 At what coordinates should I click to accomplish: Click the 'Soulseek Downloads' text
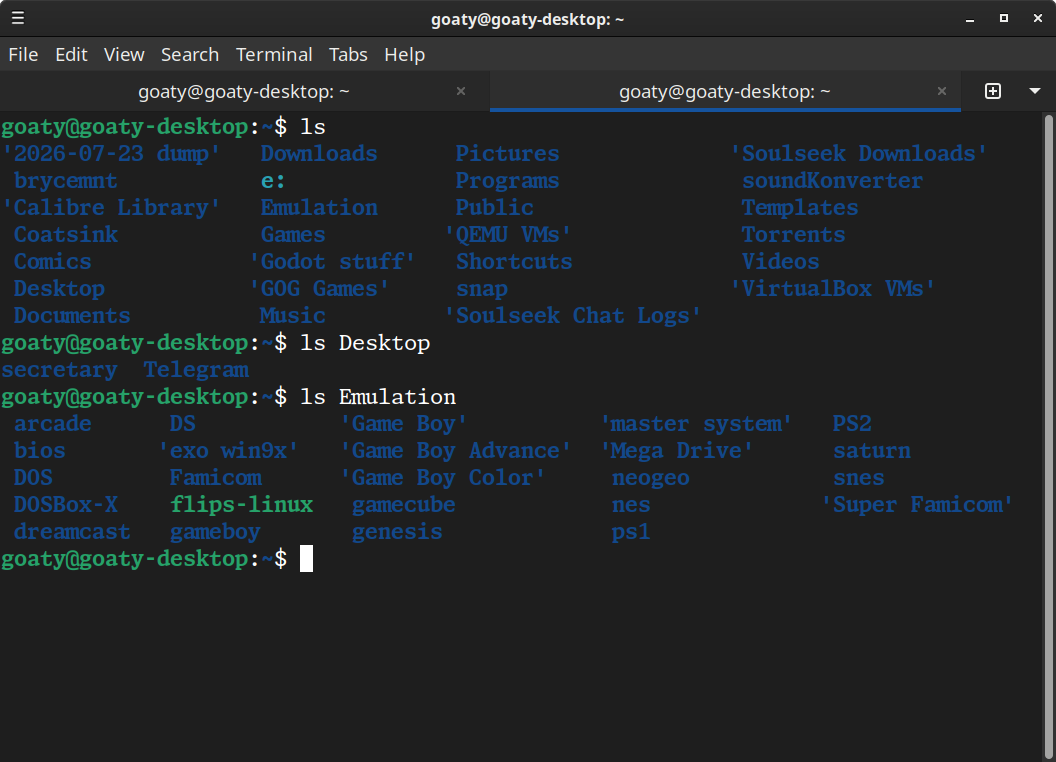click(x=859, y=154)
